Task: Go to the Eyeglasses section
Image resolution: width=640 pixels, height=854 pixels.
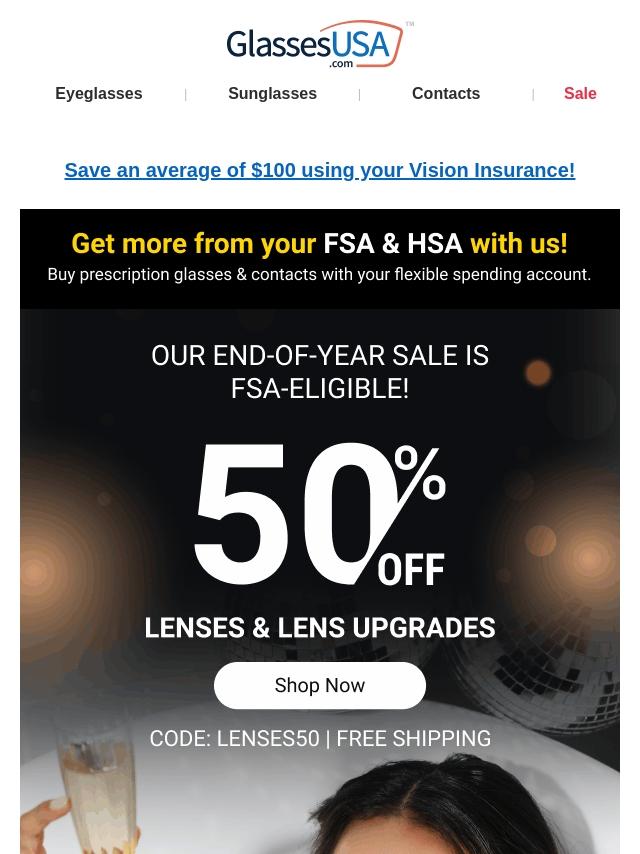Action: pyautogui.click(x=99, y=93)
